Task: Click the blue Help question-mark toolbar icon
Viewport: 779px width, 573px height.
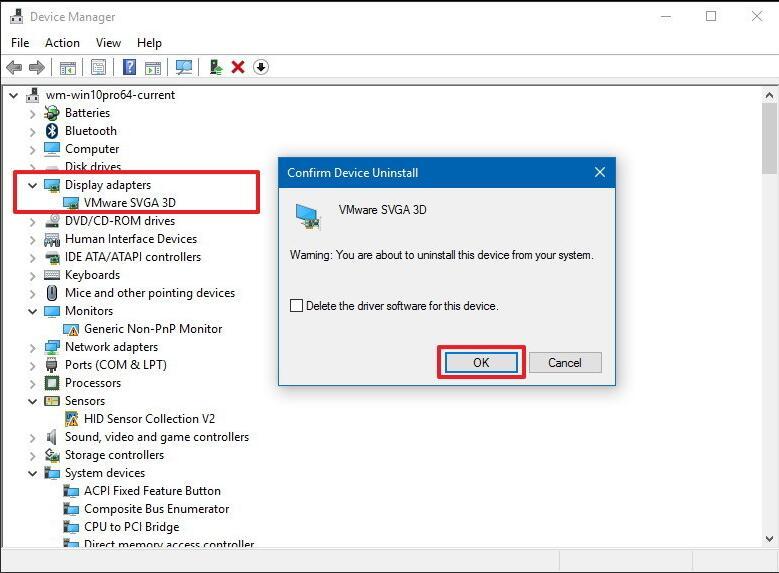Action: click(x=129, y=67)
